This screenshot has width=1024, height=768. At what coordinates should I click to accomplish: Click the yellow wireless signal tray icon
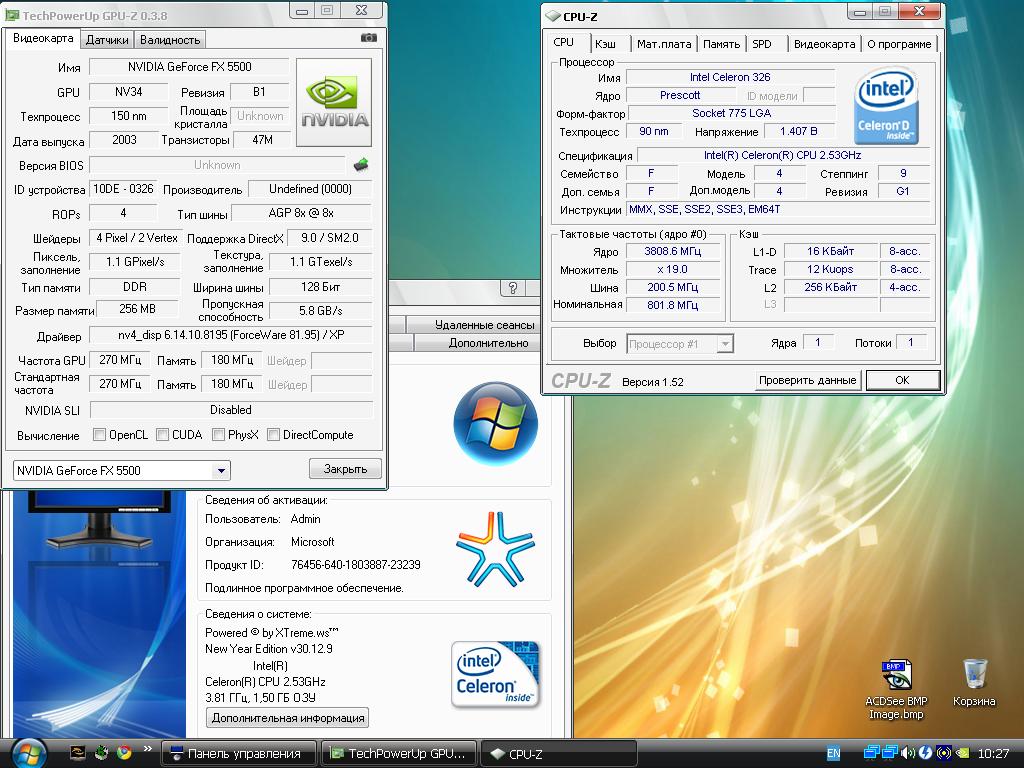pos(943,753)
